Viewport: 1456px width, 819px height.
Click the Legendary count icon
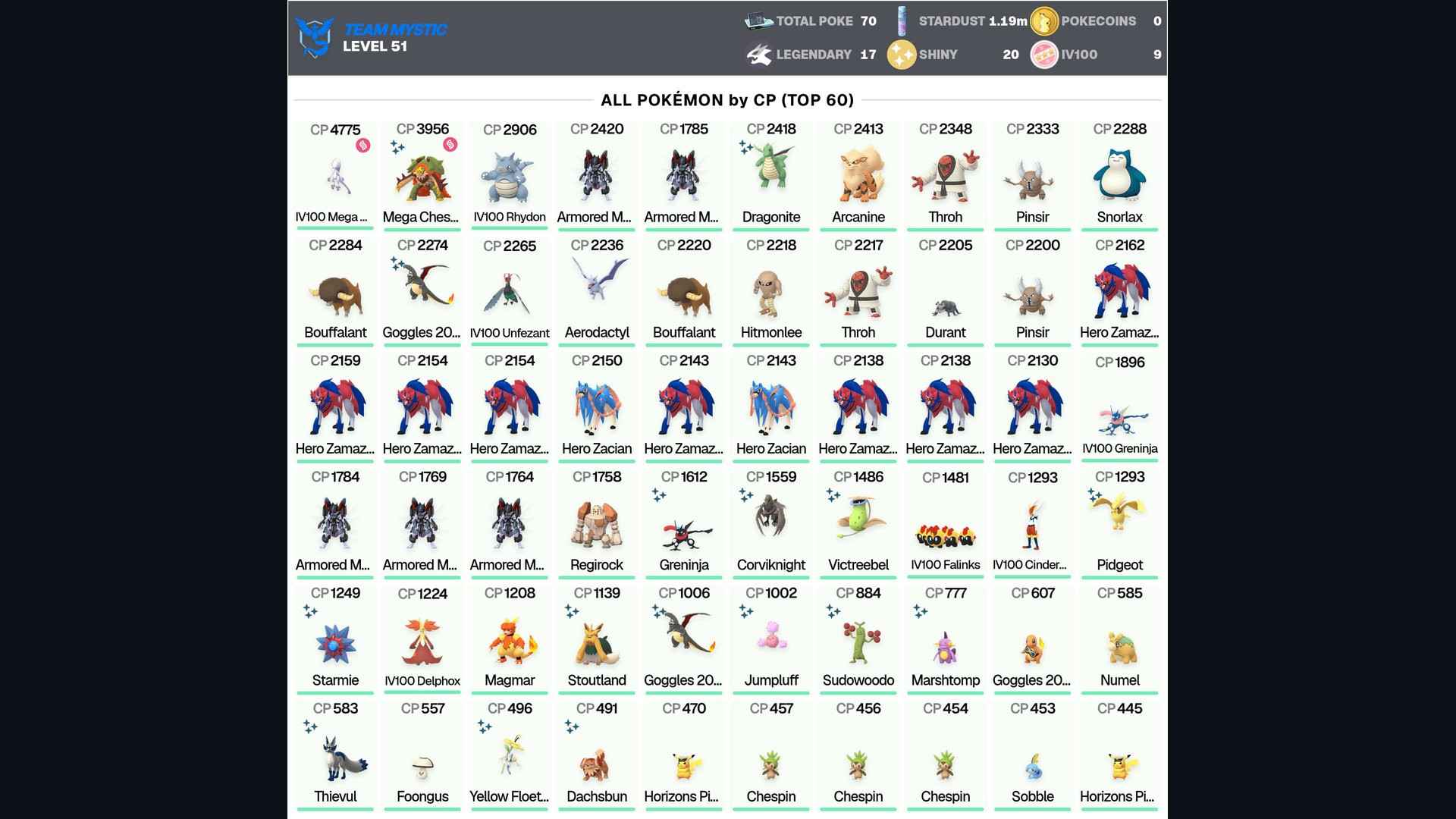759,55
